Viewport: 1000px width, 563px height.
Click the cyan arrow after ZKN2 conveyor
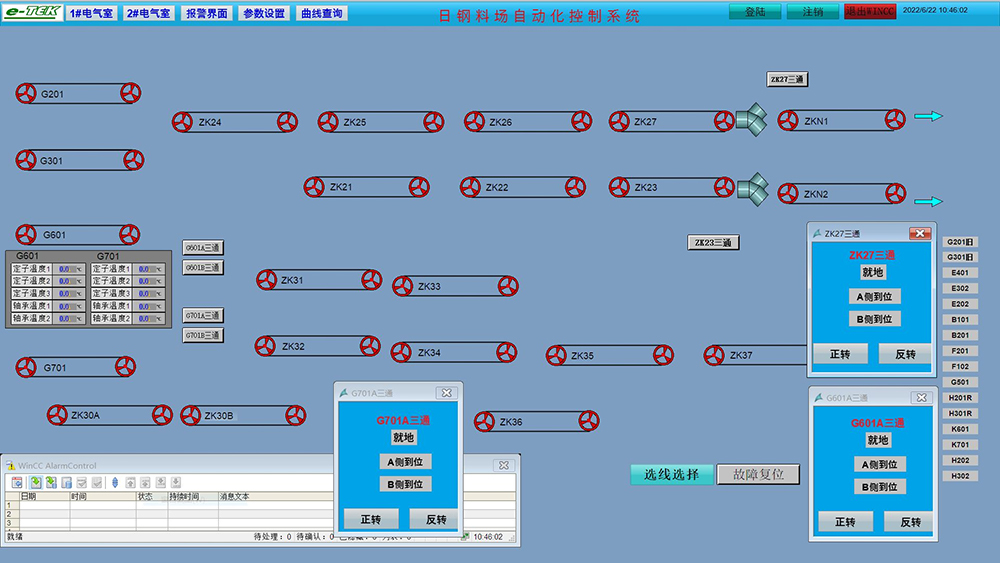pyautogui.click(x=928, y=201)
